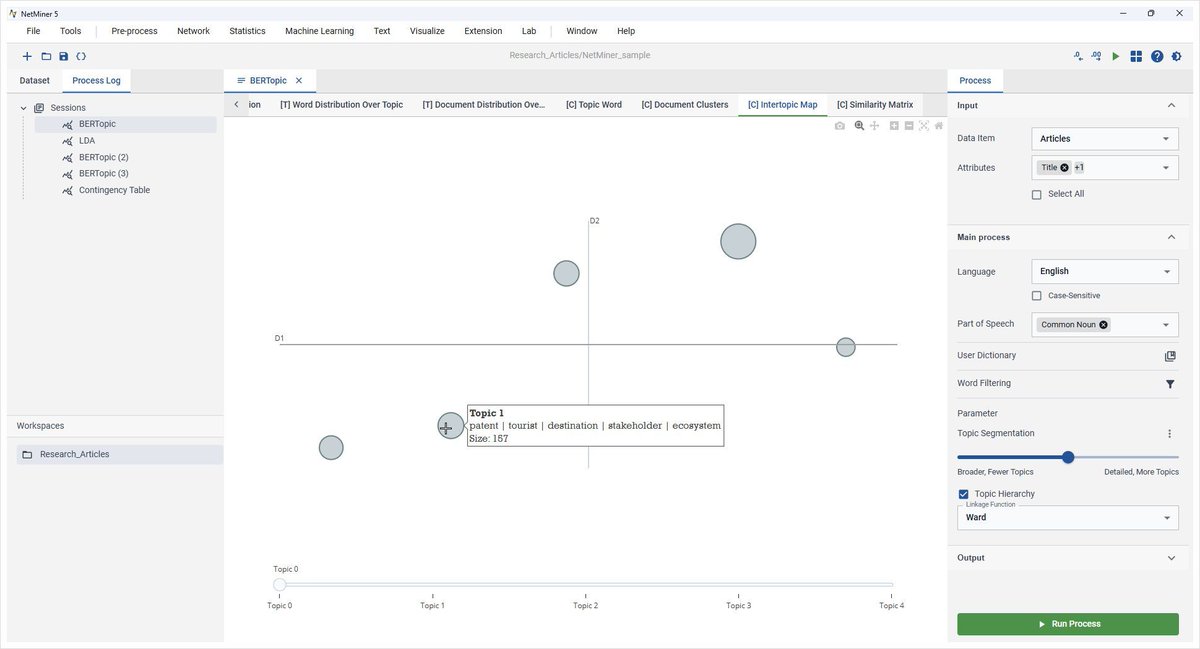Open Help via the question mark icon
The width and height of the screenshot is (1200, 649).
tap(1157, 55)
